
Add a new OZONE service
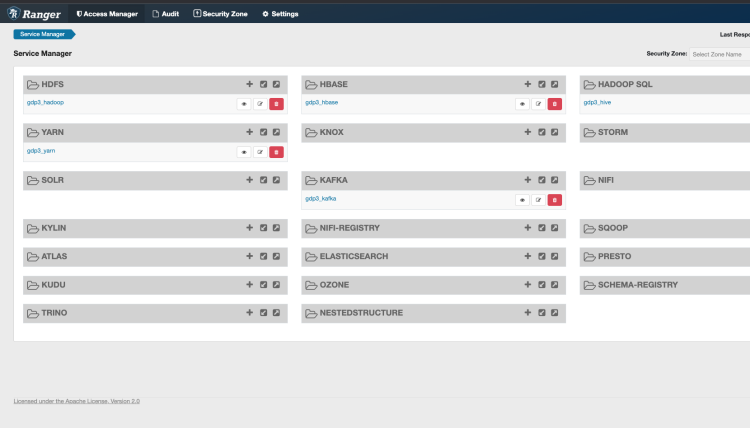pos(528,285)
